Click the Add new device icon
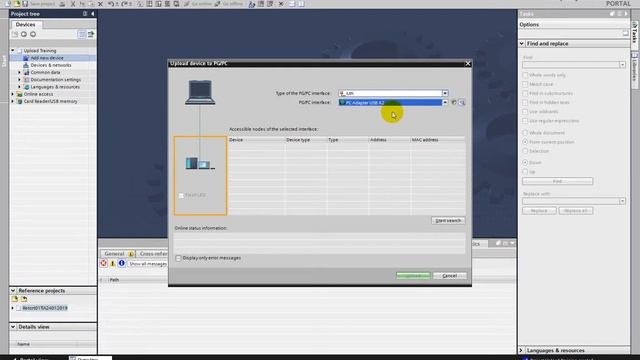Image resolution: width=640 pixels, height=360 pixels. (26, 58)
